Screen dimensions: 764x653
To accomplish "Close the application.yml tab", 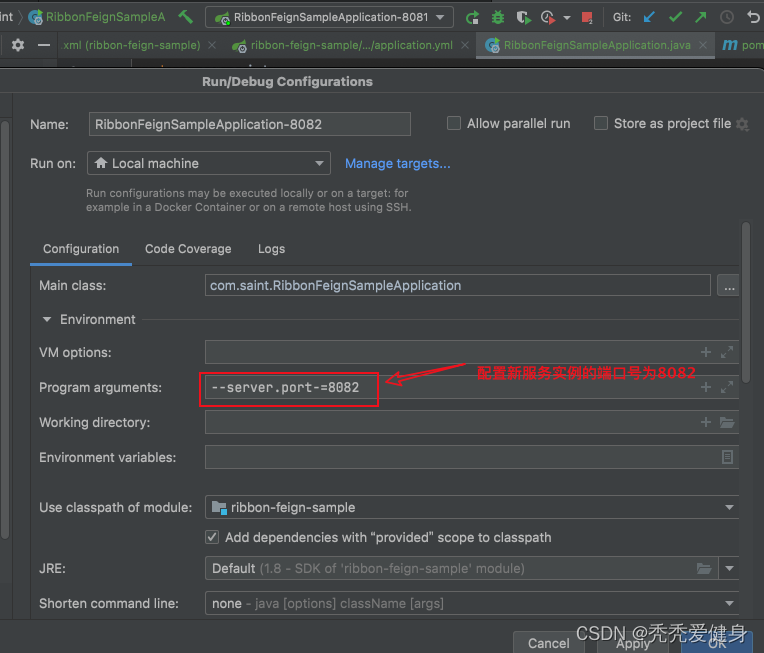I will [465, 45].
